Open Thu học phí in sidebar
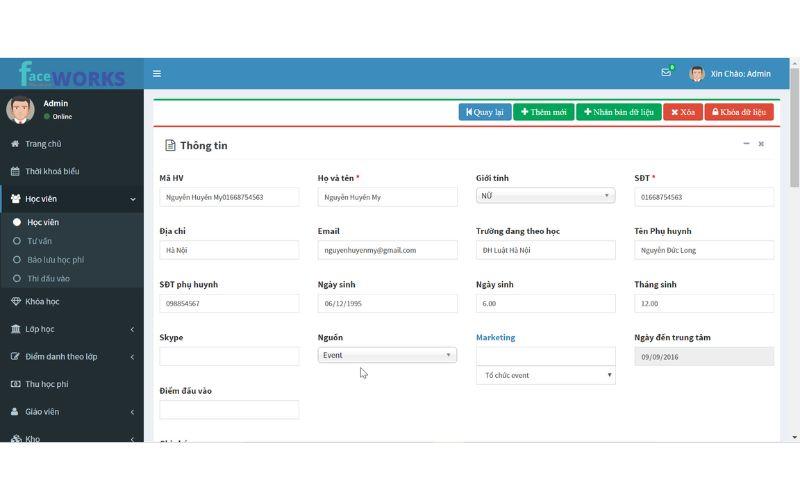The width and height of the screenshot is (800, 500). (x=46, y=384)
